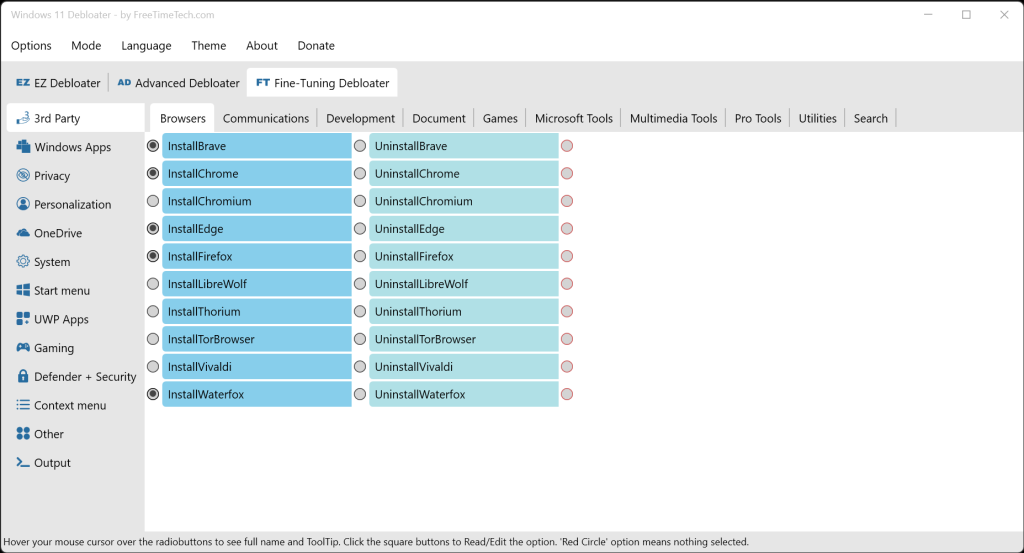Screen dimensions: 1024x553
Task: Click the InstallTorBrowser option button
Action: pyautogui.click(x=257, y=339)
